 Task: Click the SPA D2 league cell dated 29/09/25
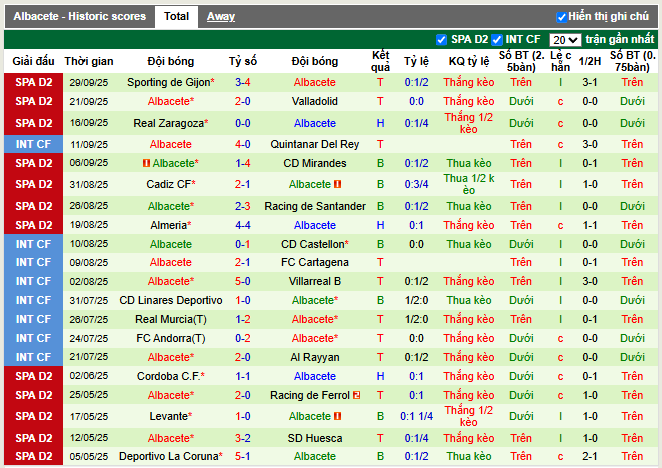click(x=33, y=82)
